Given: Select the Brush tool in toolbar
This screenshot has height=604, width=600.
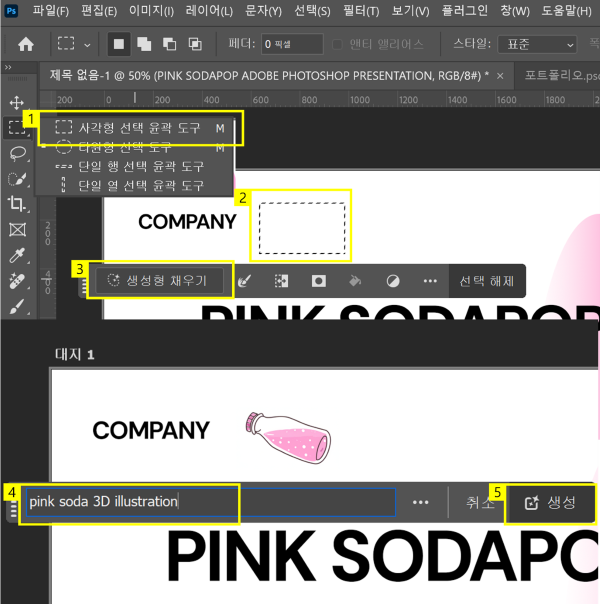Looking at the screenshot, I should click(17, 306).
